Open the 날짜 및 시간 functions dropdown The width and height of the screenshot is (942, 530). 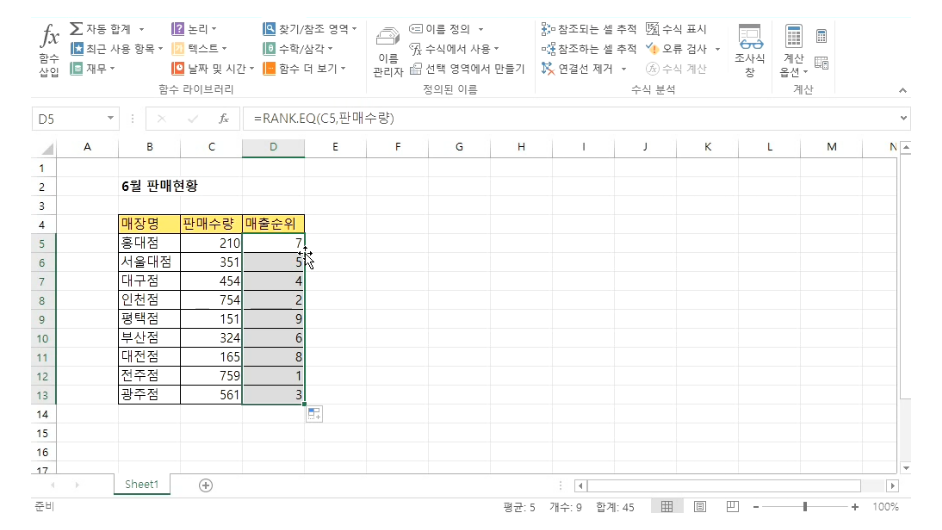click(x=213, y=68)
